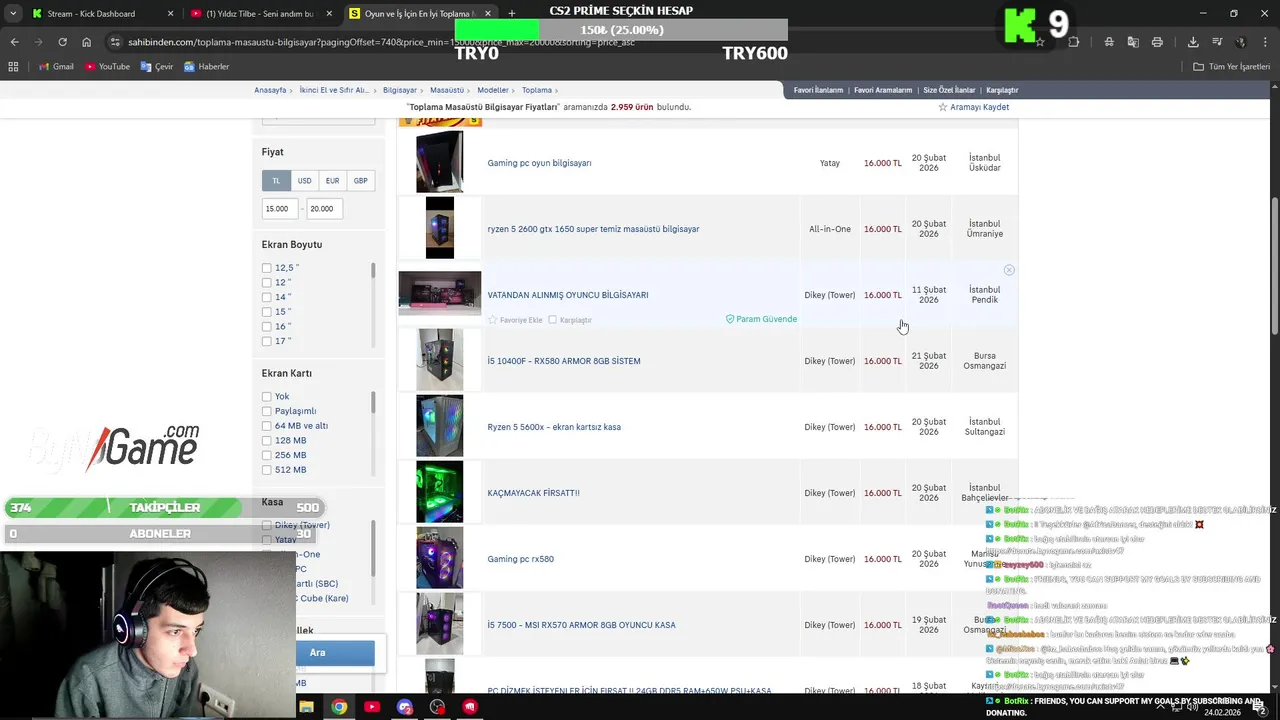Viewport: 1280px width, 720px height.
Task: Expand the Toplama breadcrumb
Action: point(537,90)
